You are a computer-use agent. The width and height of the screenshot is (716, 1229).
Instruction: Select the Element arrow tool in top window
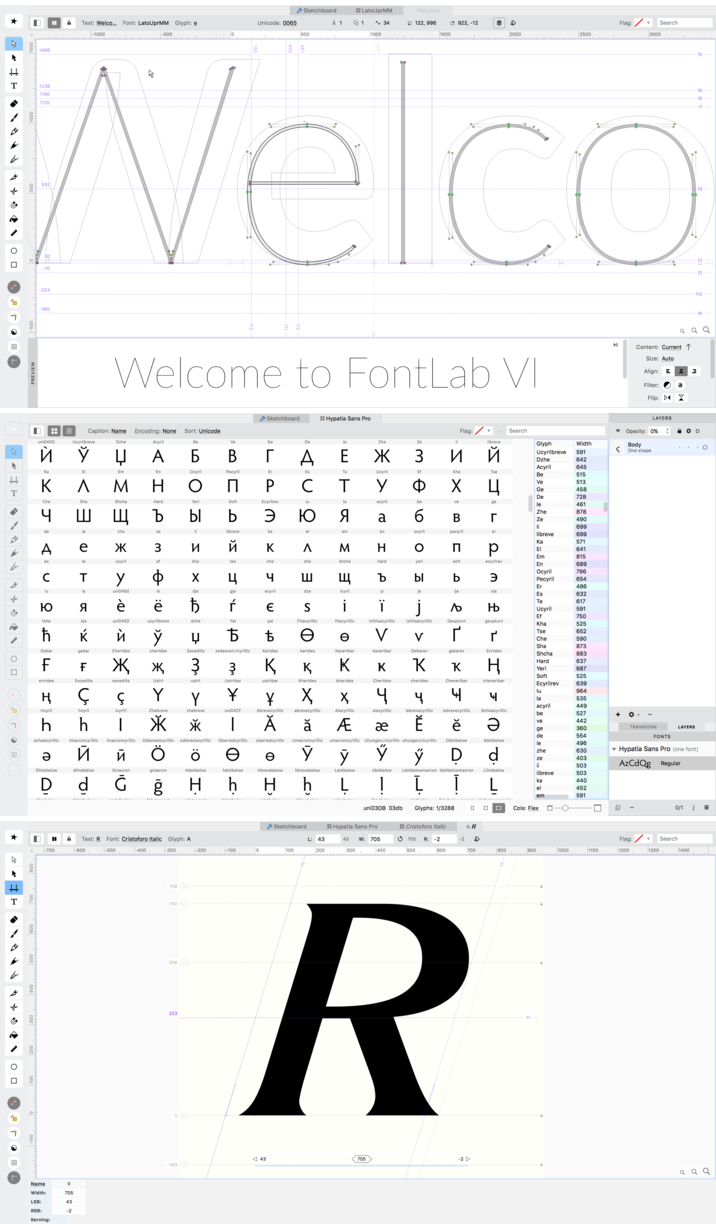[14, 58]
